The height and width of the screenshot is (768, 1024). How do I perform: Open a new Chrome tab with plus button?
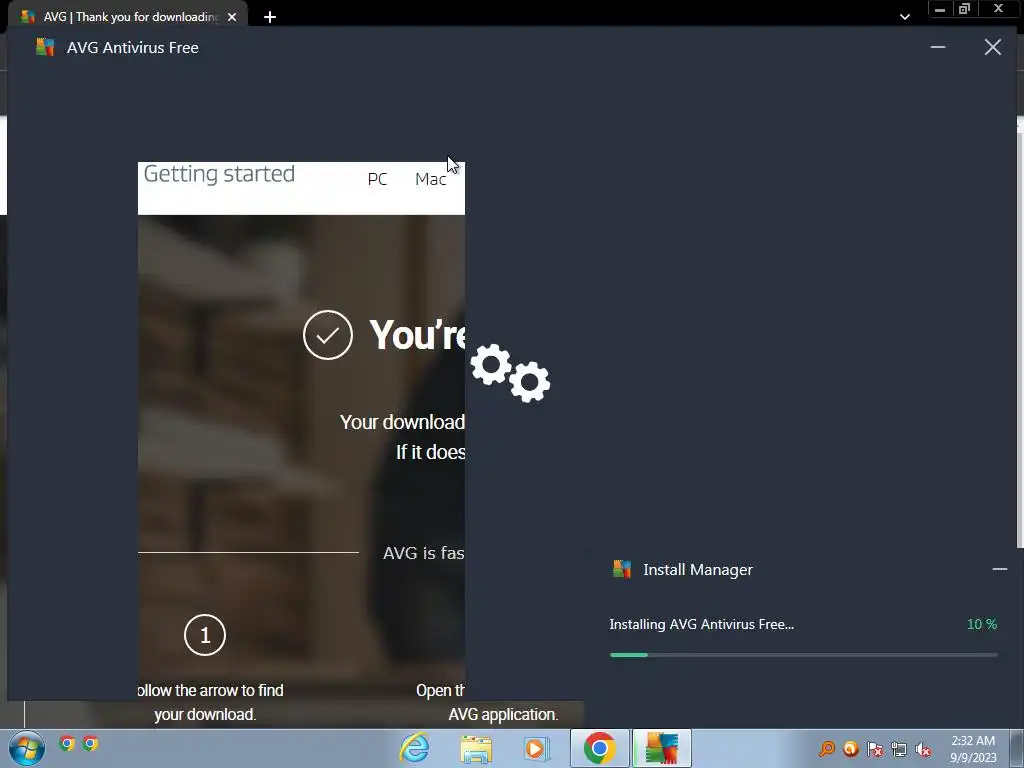coord(270,17)
